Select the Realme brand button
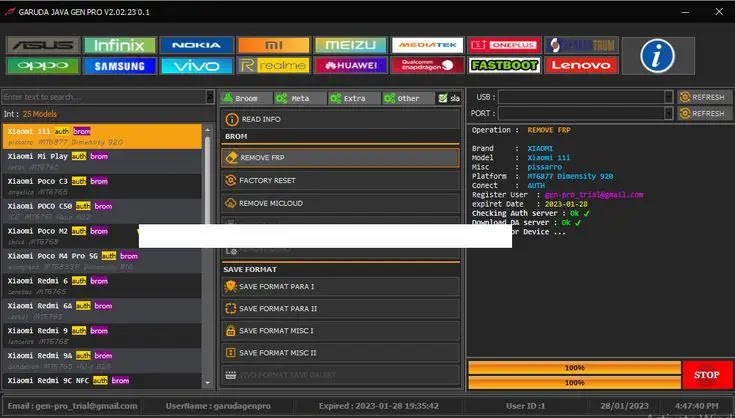This screenshot has height=418, width=735. pyautogui.click(x=274, y=66)
